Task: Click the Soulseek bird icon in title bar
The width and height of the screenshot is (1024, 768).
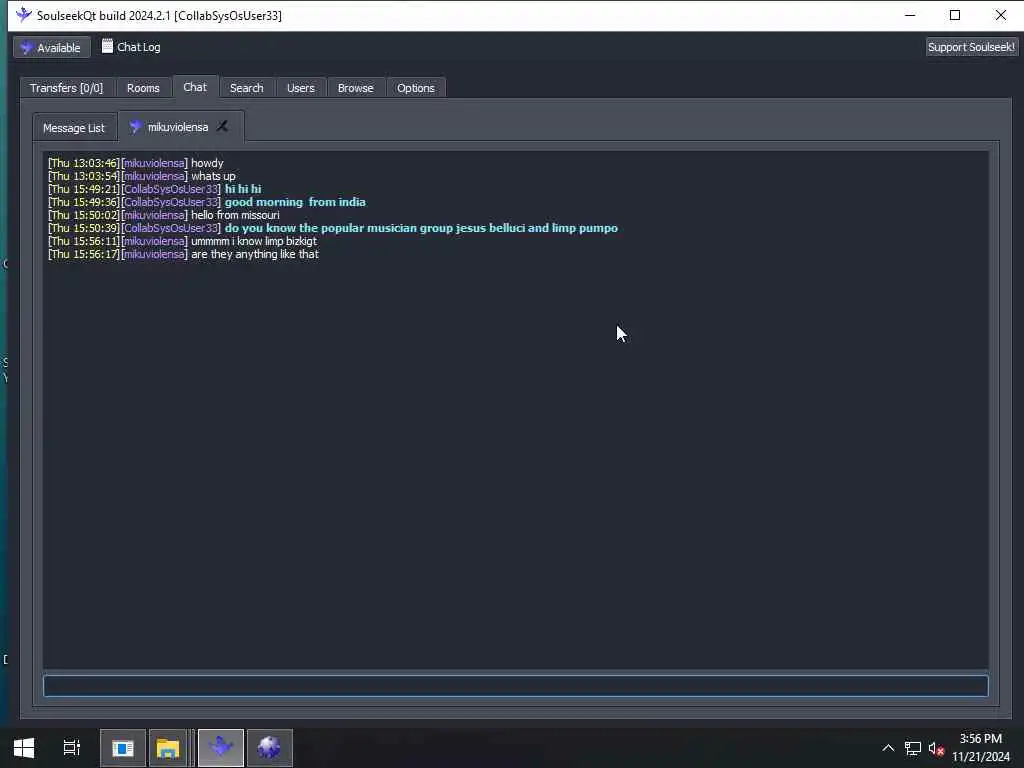Action: (24, 15)
